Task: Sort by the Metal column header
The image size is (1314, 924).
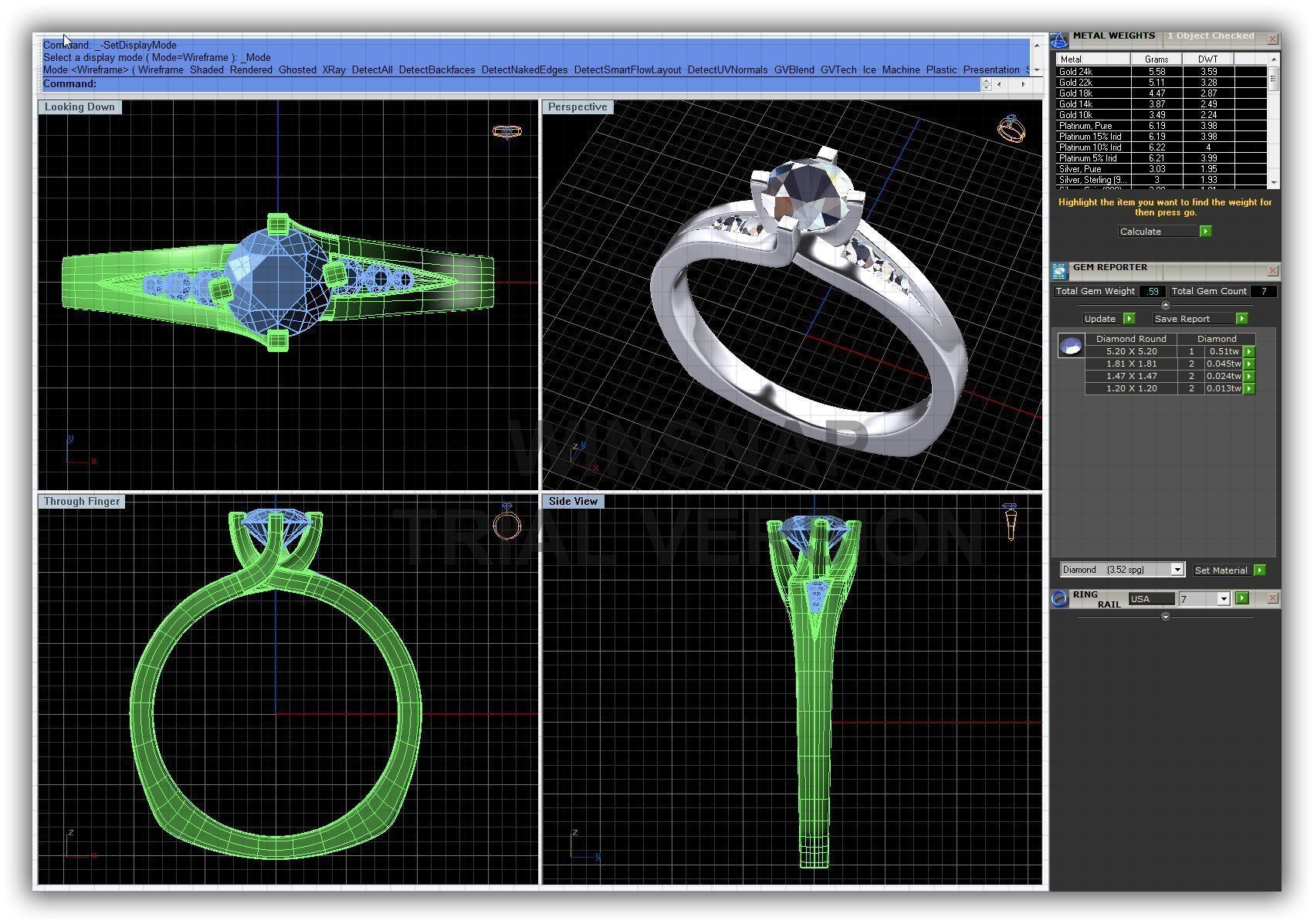Action: click(x=1093, y=59)
